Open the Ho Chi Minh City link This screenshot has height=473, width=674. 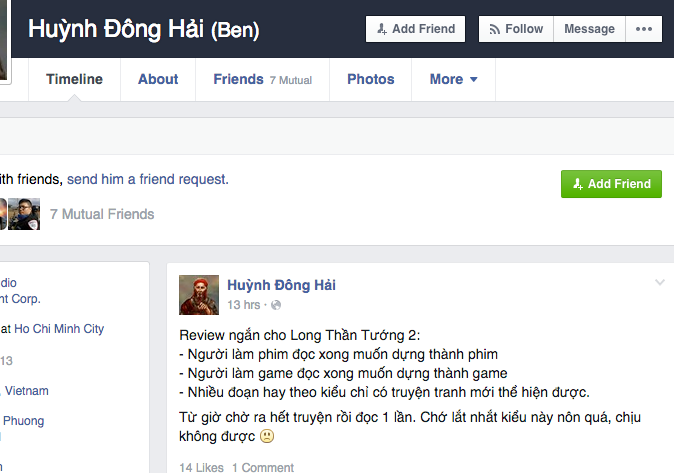[x=58, y=329]
